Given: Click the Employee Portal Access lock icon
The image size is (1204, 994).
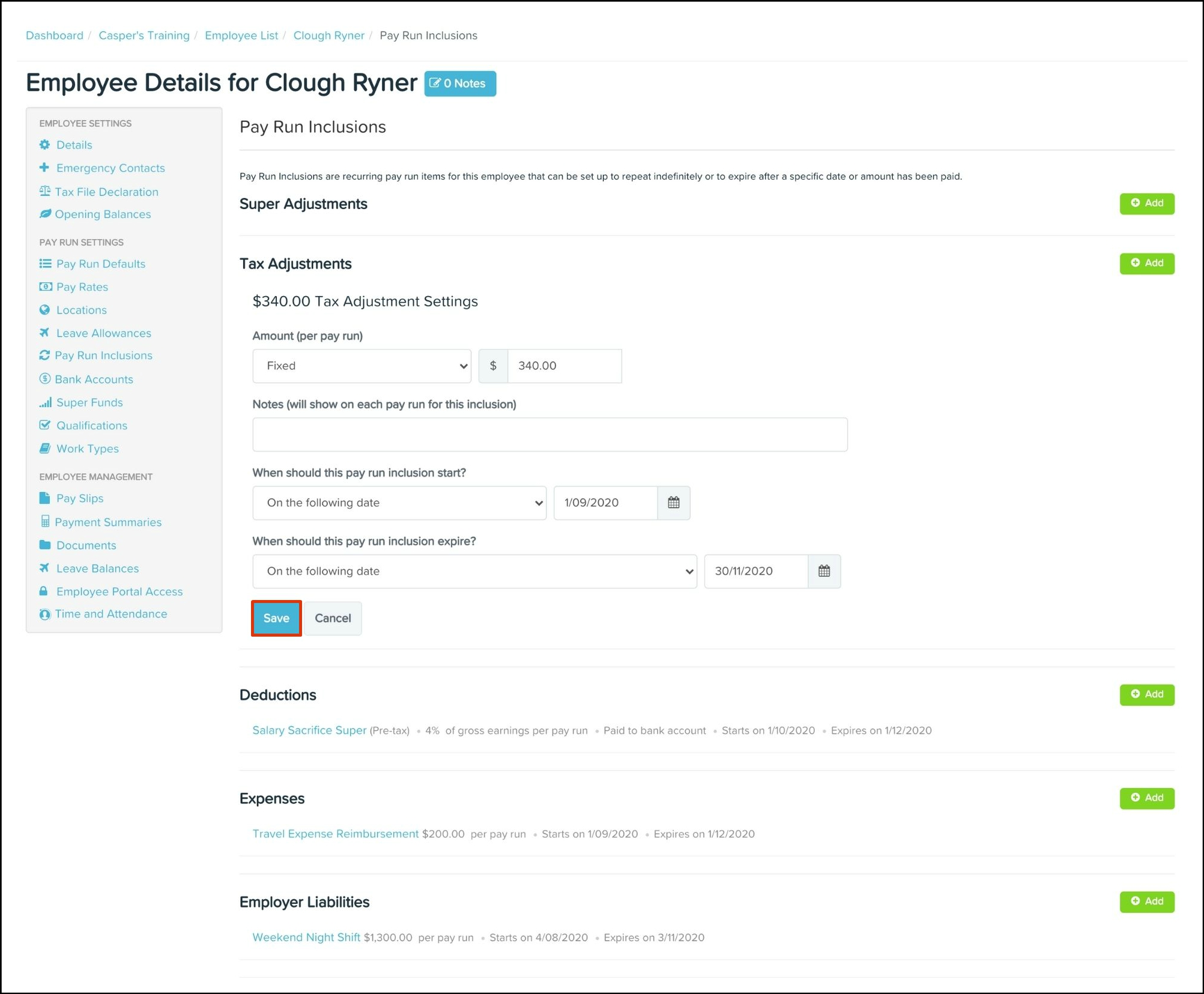Looking at the screenshot, I should (x=44, y=592).
